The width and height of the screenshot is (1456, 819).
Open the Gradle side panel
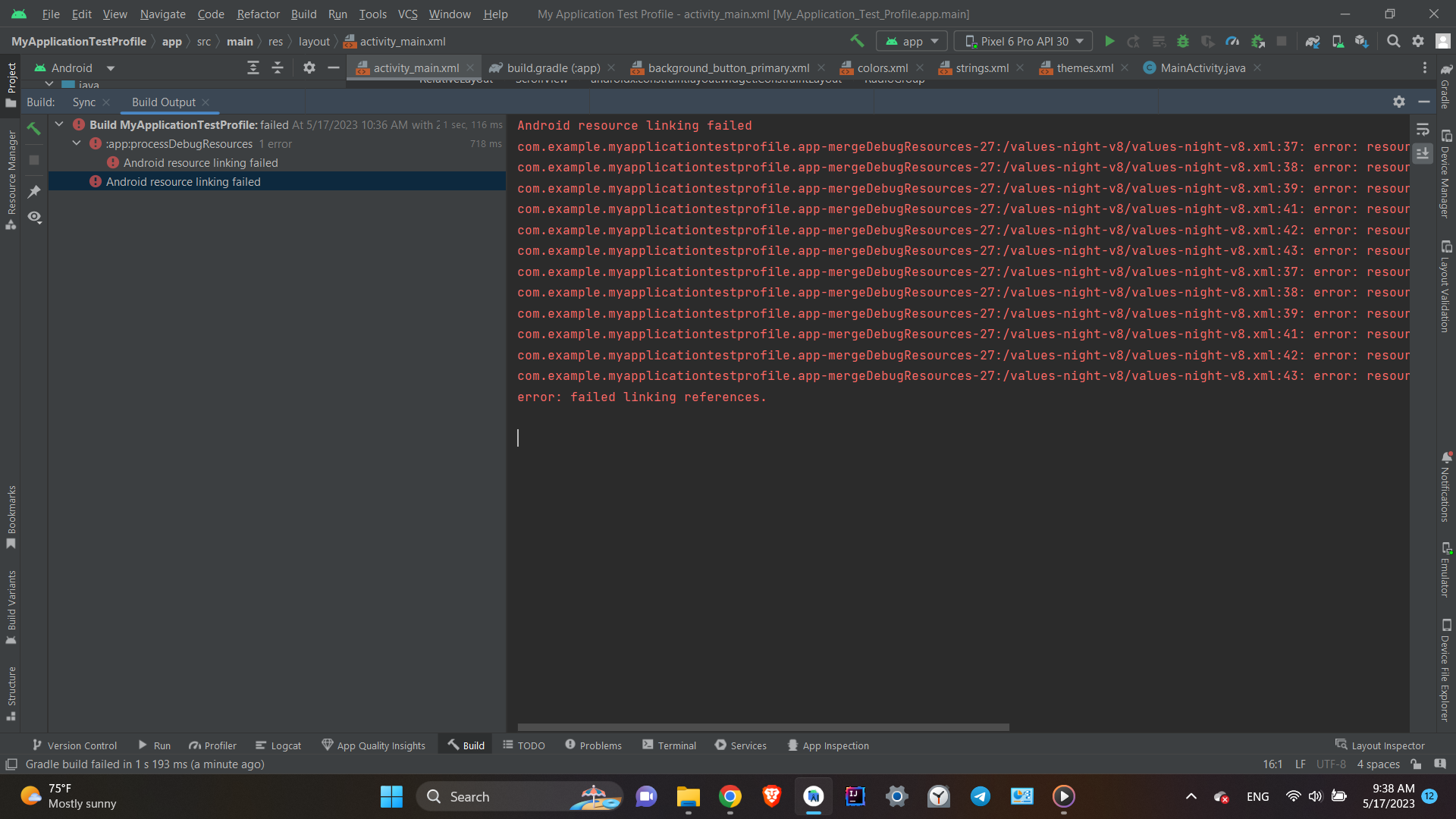tap(1445, 86)
